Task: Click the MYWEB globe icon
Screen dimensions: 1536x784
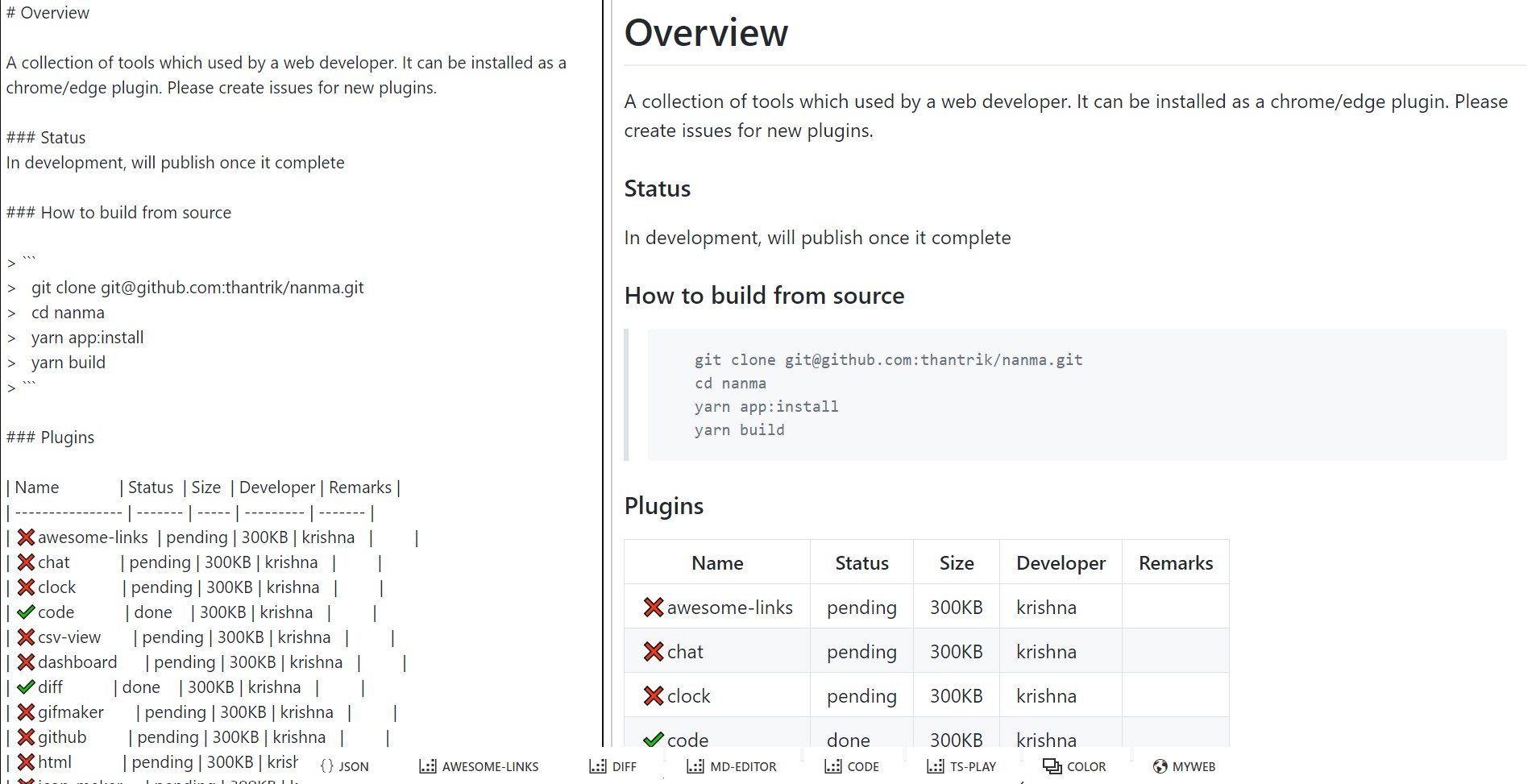Action: click(1160, 766)
